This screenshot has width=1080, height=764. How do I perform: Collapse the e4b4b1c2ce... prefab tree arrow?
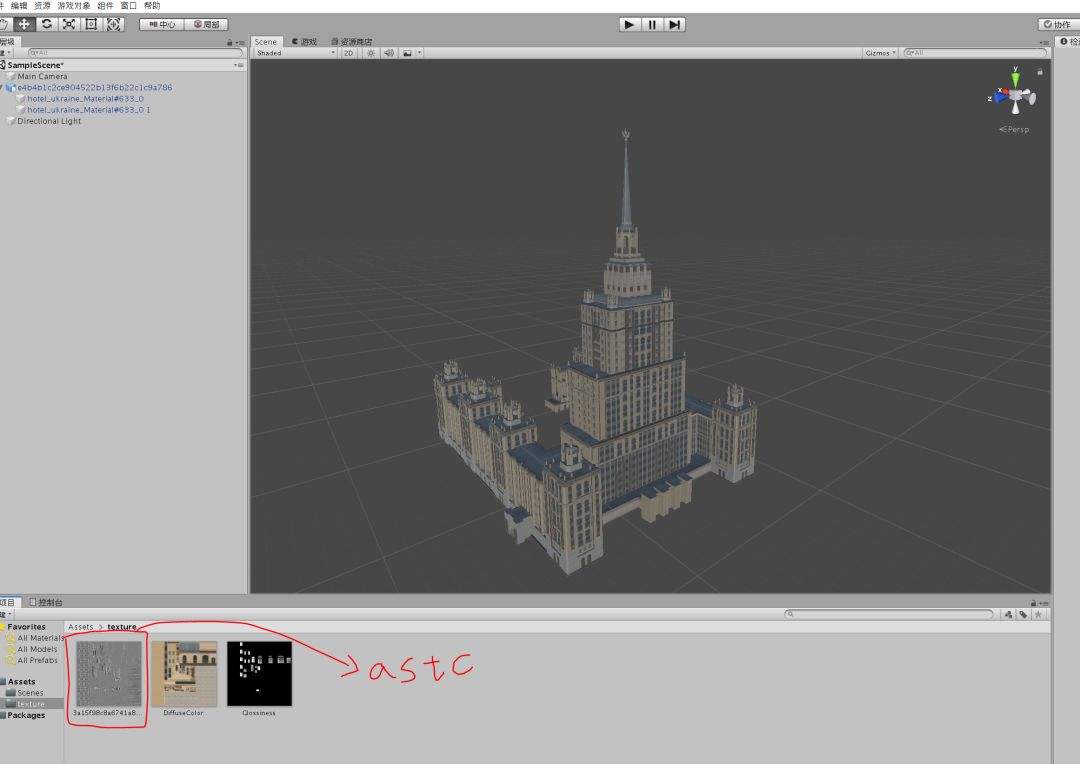point(2,87)
